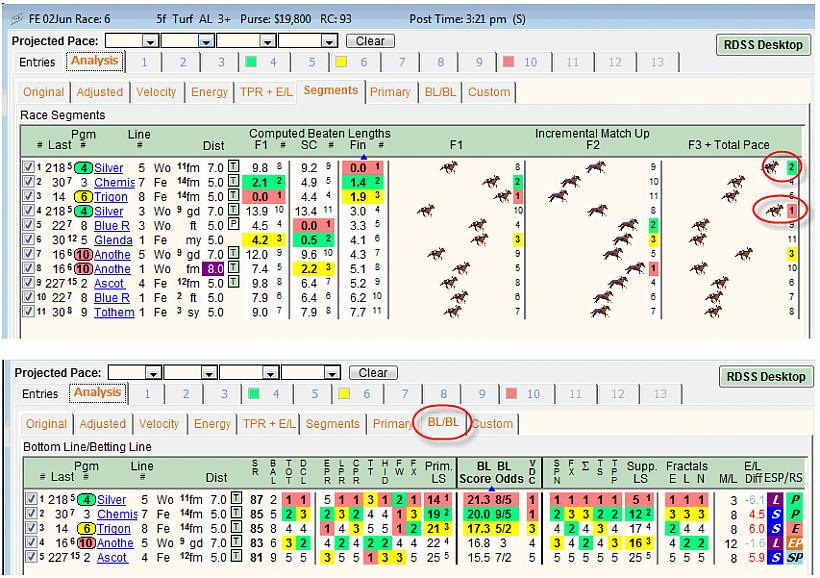Click the red marker on lower tab 10
This screenshot has width=820, height=578.
click(510, 394)
